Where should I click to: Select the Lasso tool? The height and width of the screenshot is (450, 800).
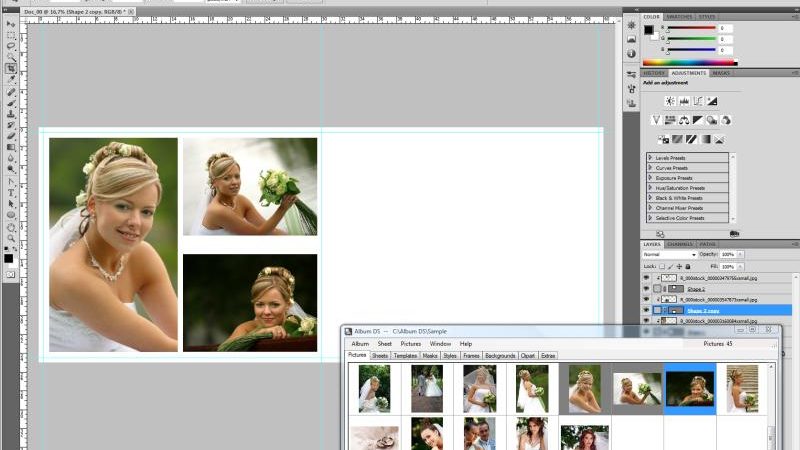point(11,46)
